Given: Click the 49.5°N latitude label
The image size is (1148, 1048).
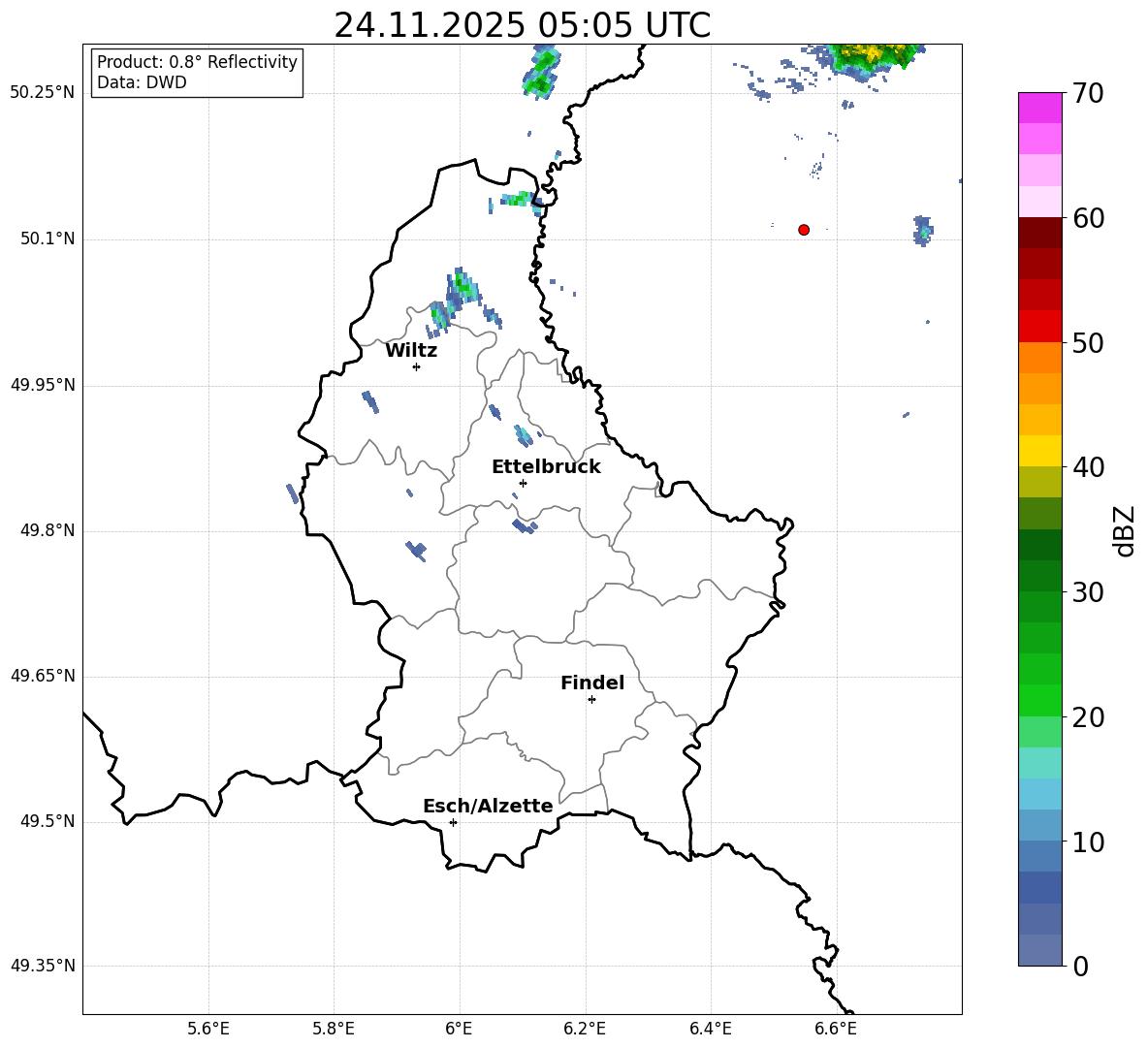Looking at the screenshot, I should pyautogui.click(x=48, y=821).
